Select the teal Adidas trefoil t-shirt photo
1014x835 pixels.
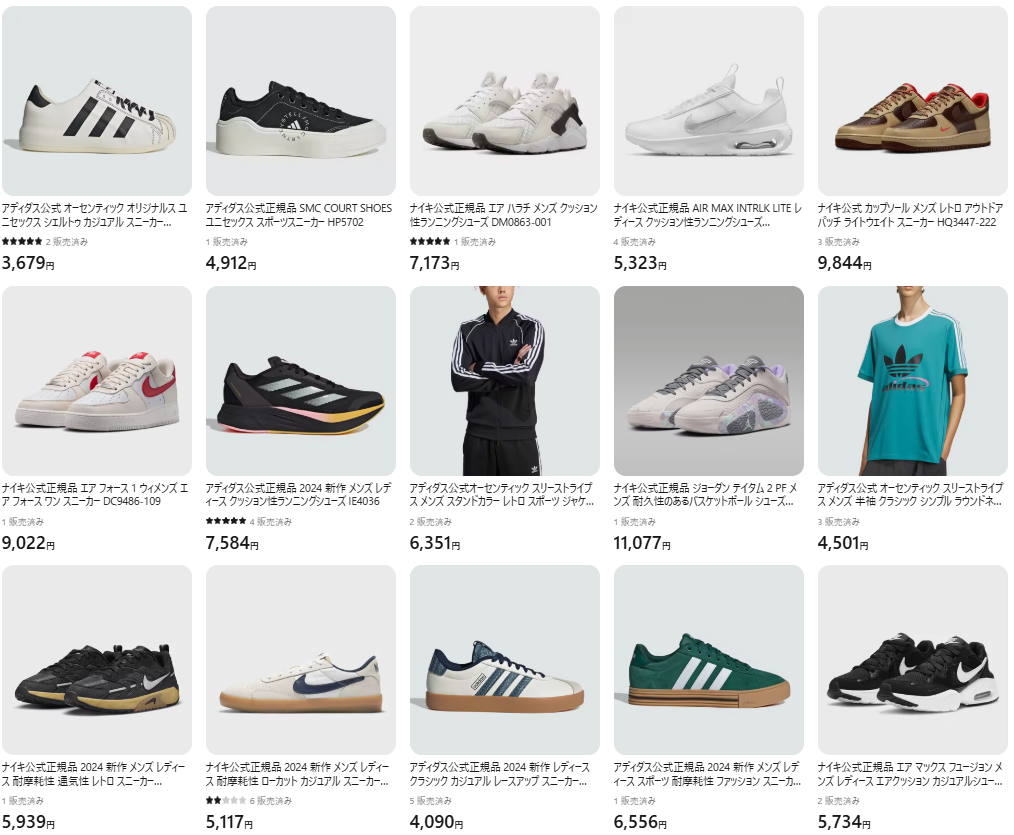[x=912, y=381]
